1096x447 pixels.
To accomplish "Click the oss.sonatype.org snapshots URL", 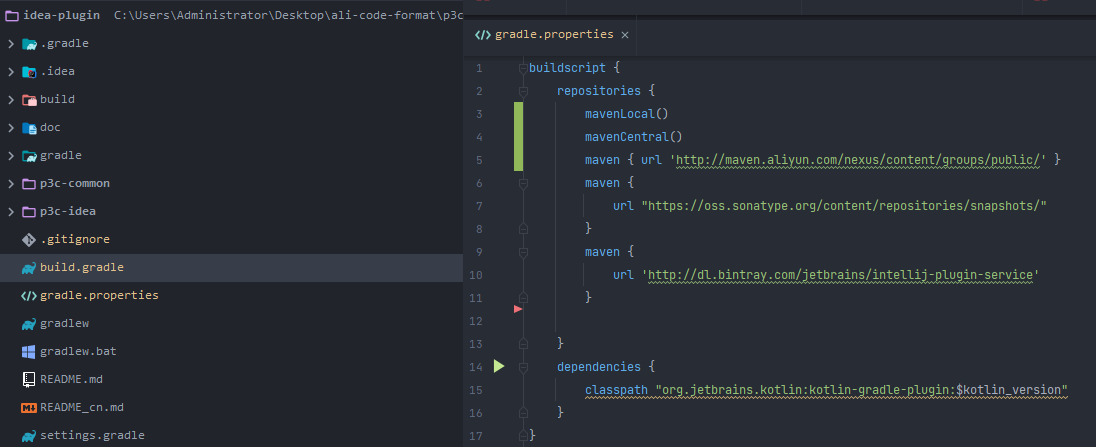I will [844, 205].
